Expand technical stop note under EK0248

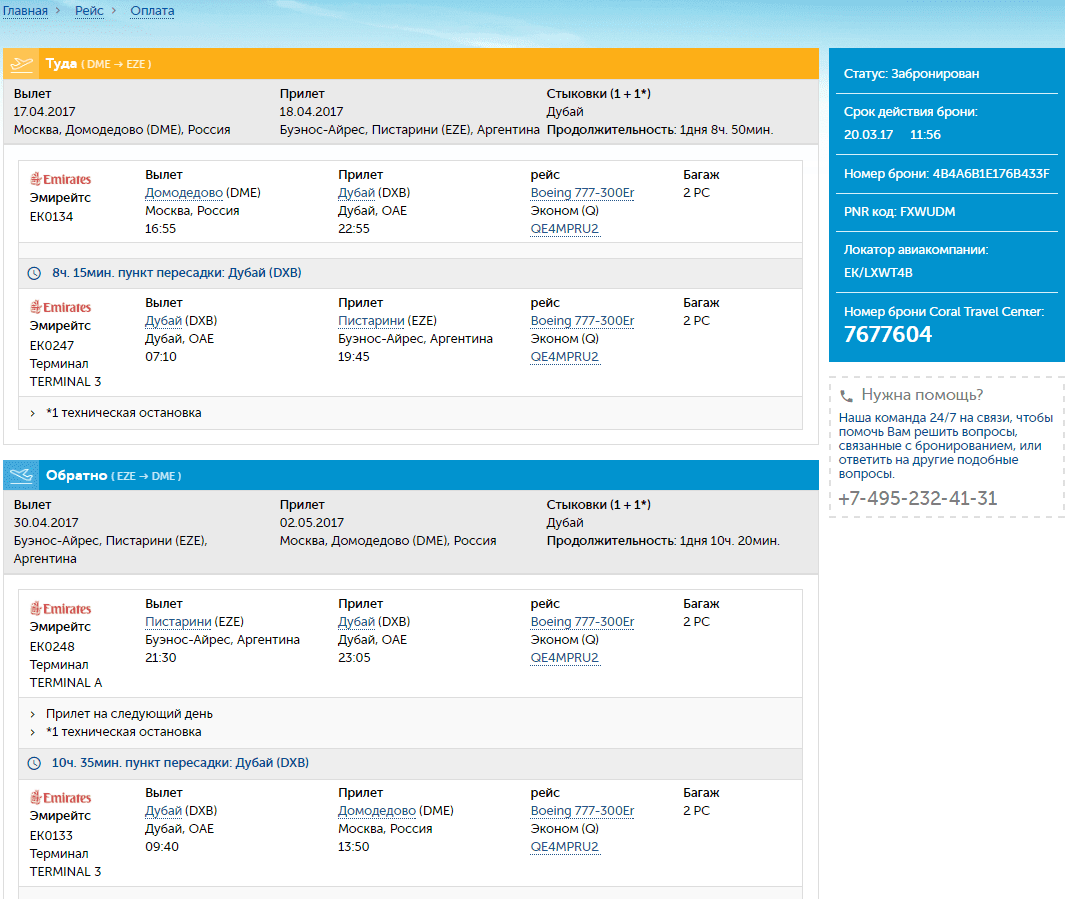point(115,732)
